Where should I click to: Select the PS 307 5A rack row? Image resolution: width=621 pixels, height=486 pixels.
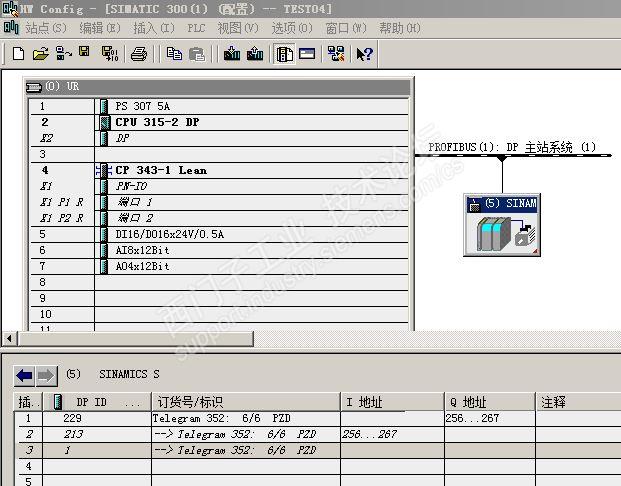point(219,106)
